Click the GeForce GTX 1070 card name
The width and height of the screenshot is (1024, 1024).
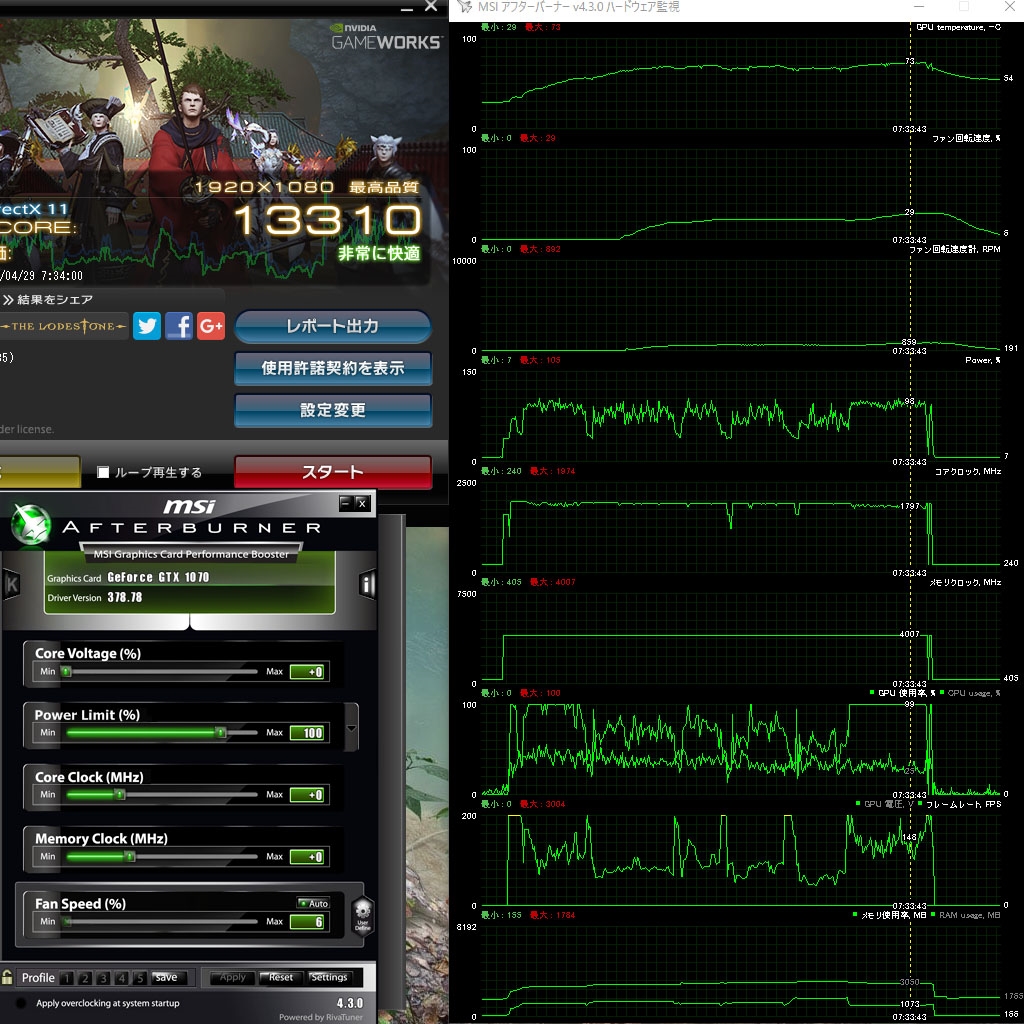158,577
